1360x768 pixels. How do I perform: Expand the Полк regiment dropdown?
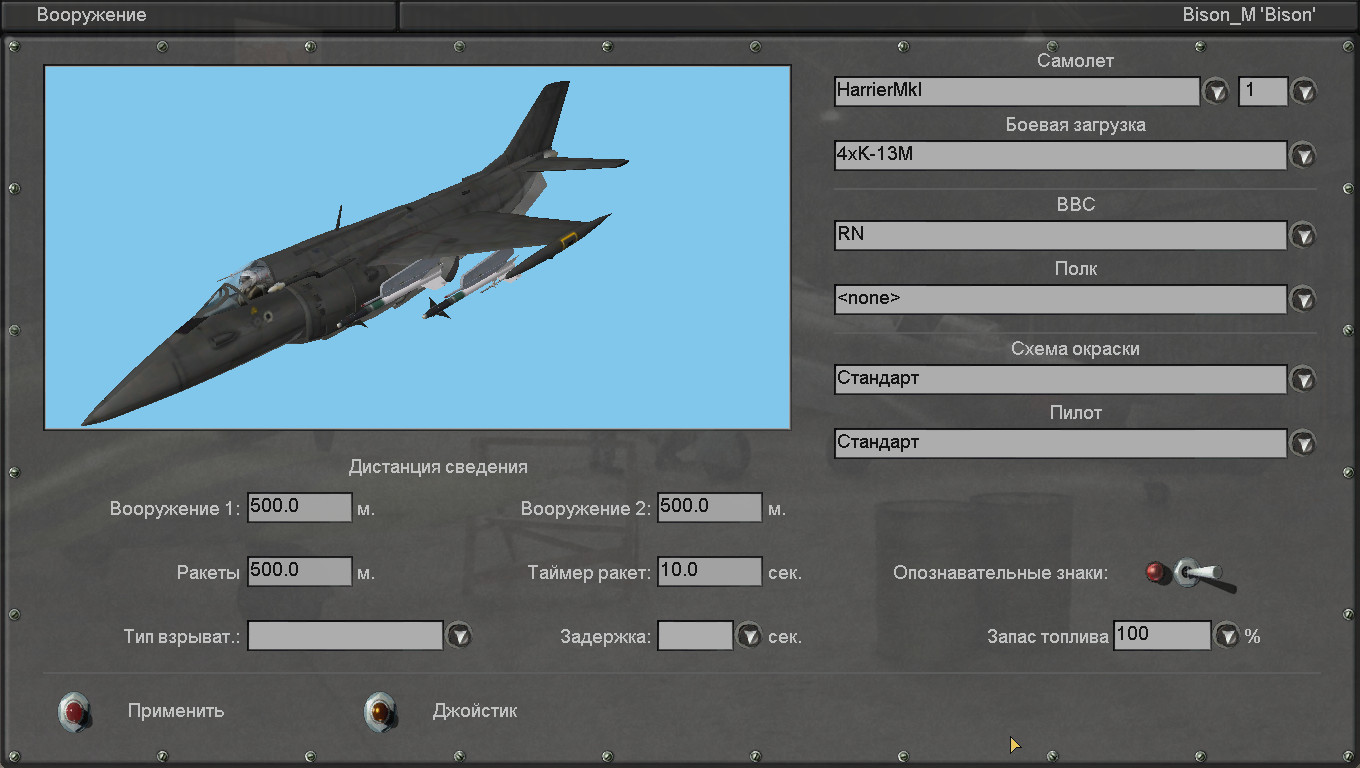click(x=1303, y=299)
